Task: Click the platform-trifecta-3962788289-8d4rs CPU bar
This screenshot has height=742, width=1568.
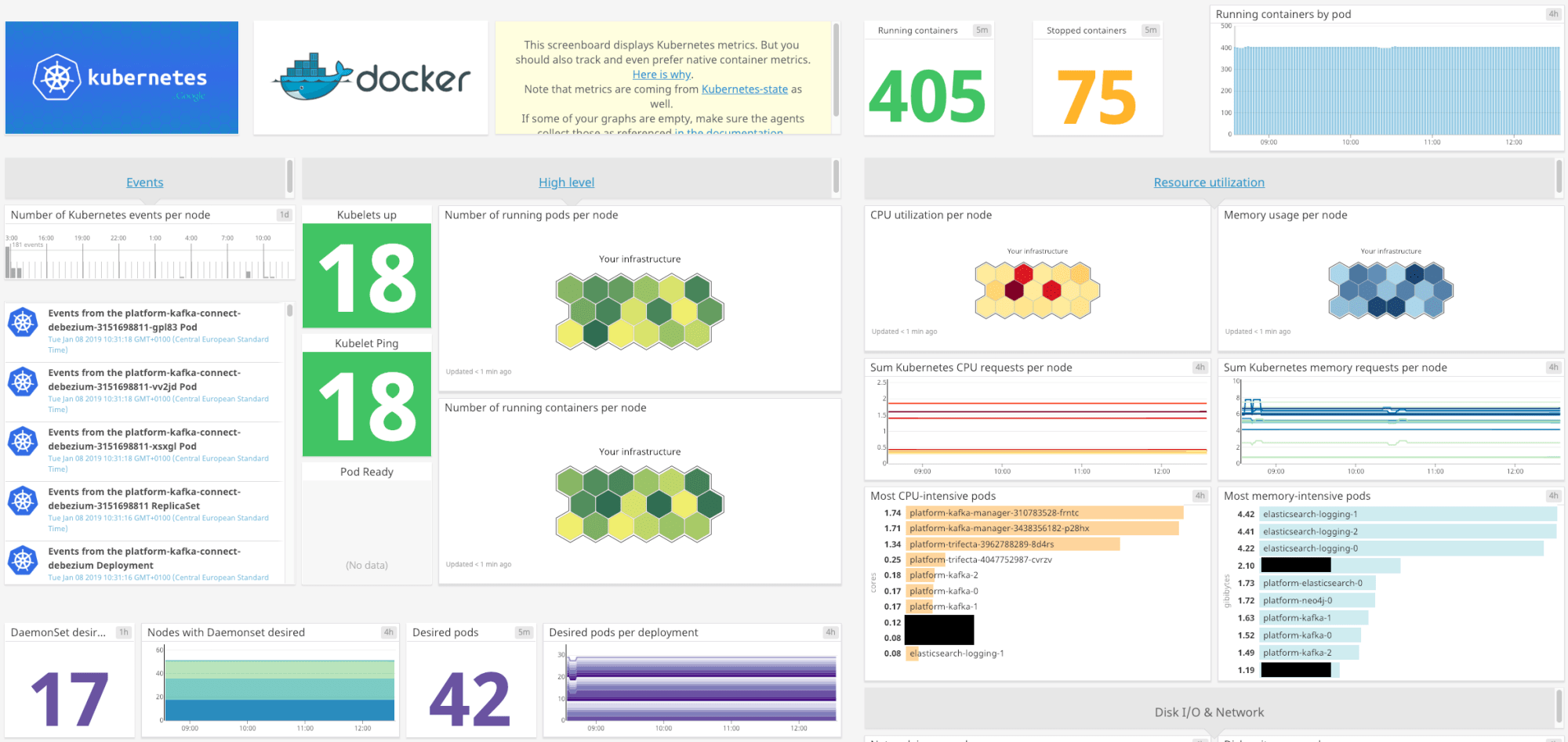Action: coord(1013,544)
